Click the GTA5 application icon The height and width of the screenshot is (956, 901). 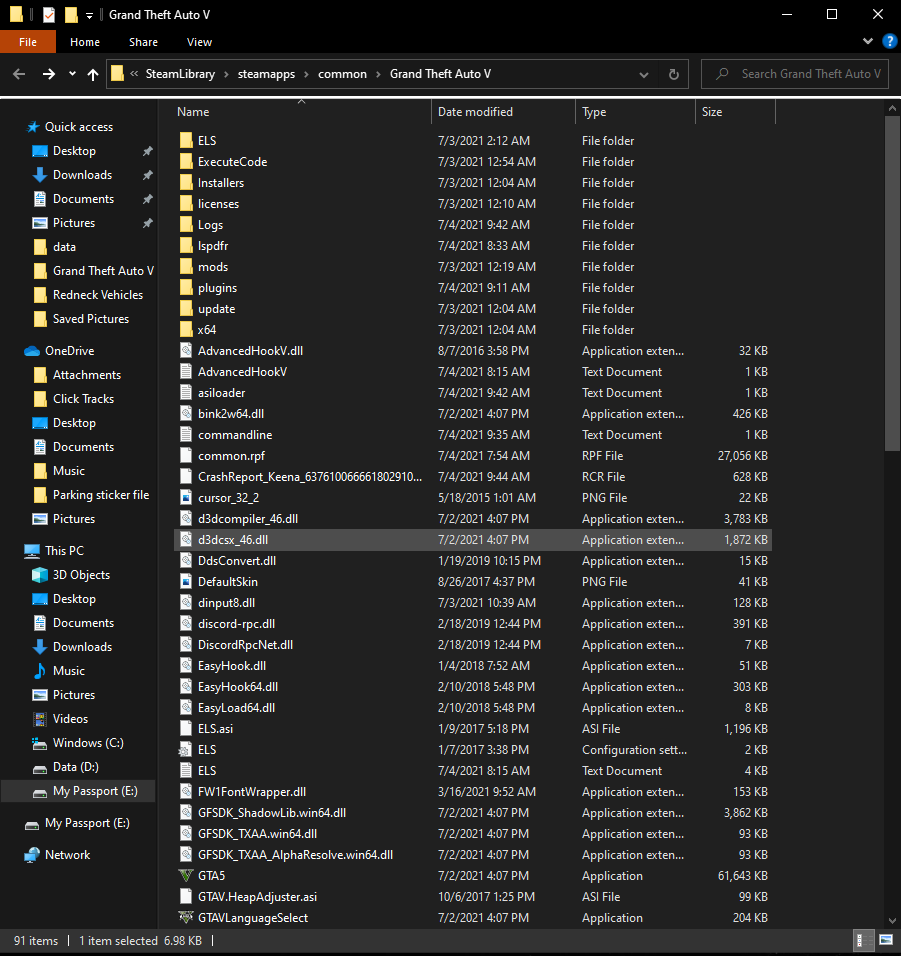186,876
